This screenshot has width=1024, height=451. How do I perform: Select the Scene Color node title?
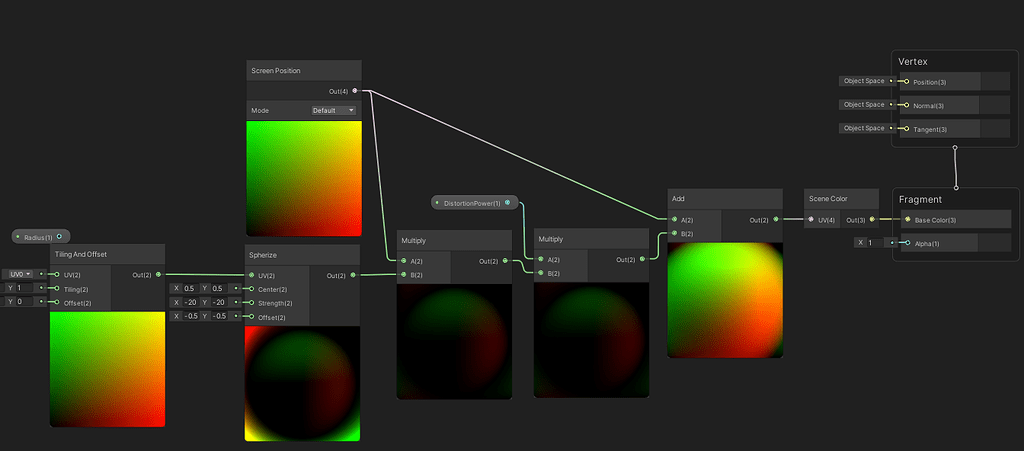[828, 198]
